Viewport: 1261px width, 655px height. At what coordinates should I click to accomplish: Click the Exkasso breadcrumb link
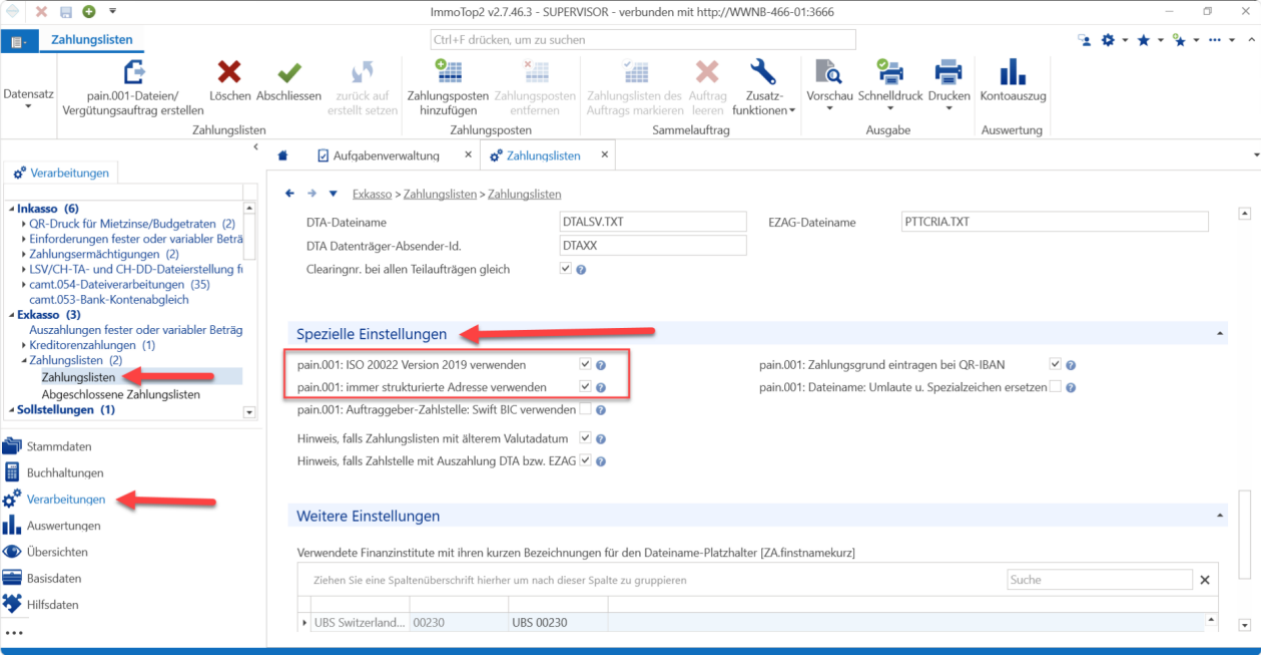click(373, 194)
